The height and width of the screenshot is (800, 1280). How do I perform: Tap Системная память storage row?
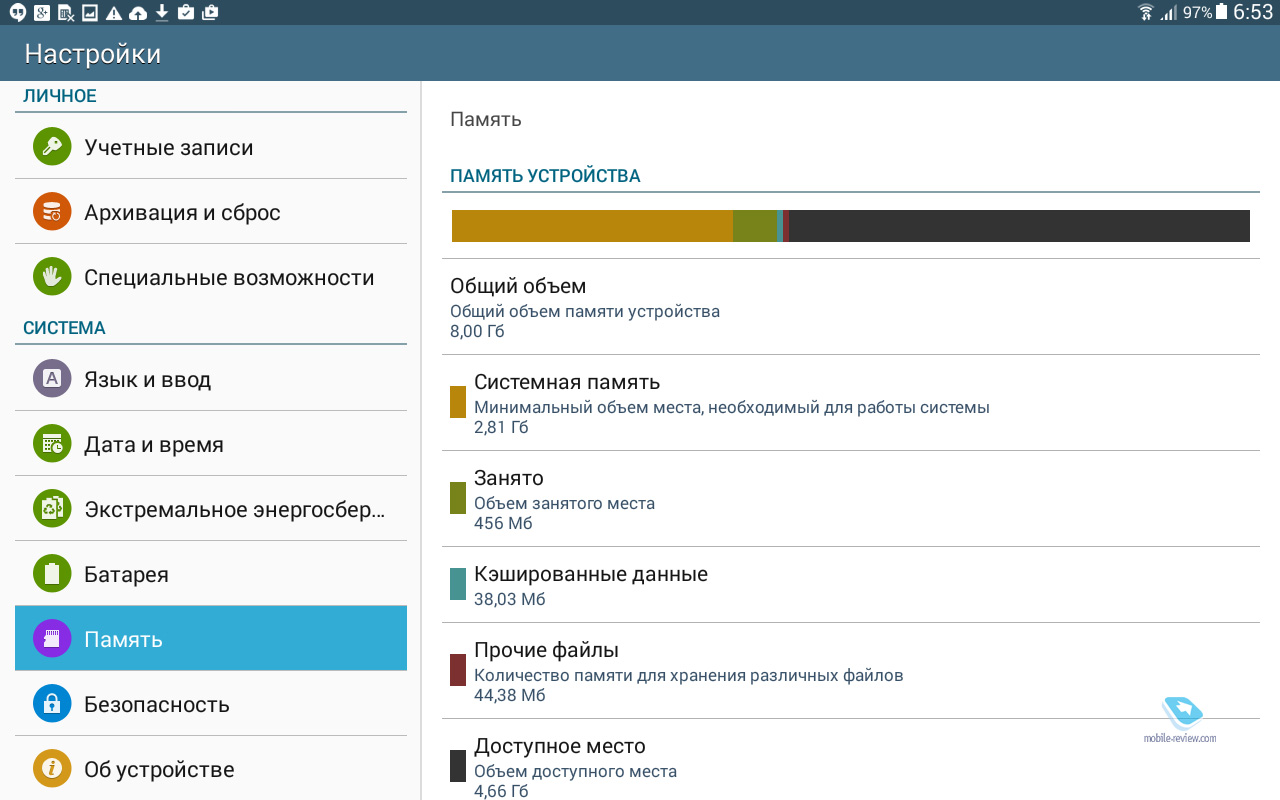(x=850, y=403)
